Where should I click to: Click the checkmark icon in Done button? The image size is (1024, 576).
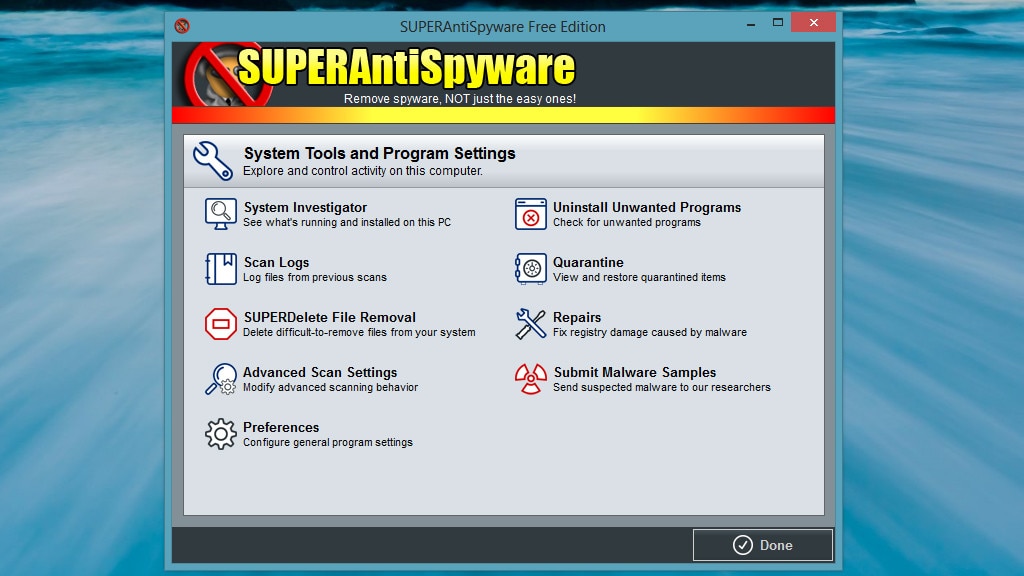743,545
